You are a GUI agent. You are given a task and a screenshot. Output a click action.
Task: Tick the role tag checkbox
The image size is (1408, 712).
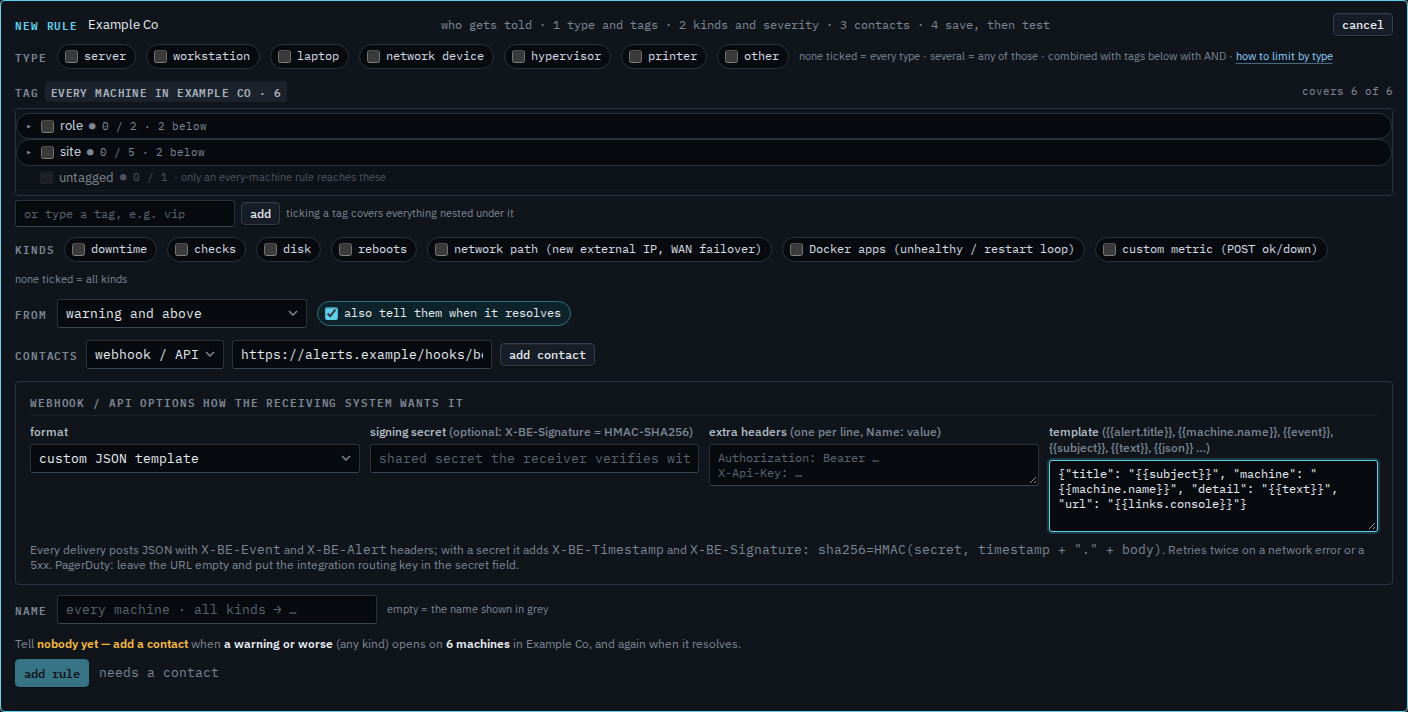47,126
